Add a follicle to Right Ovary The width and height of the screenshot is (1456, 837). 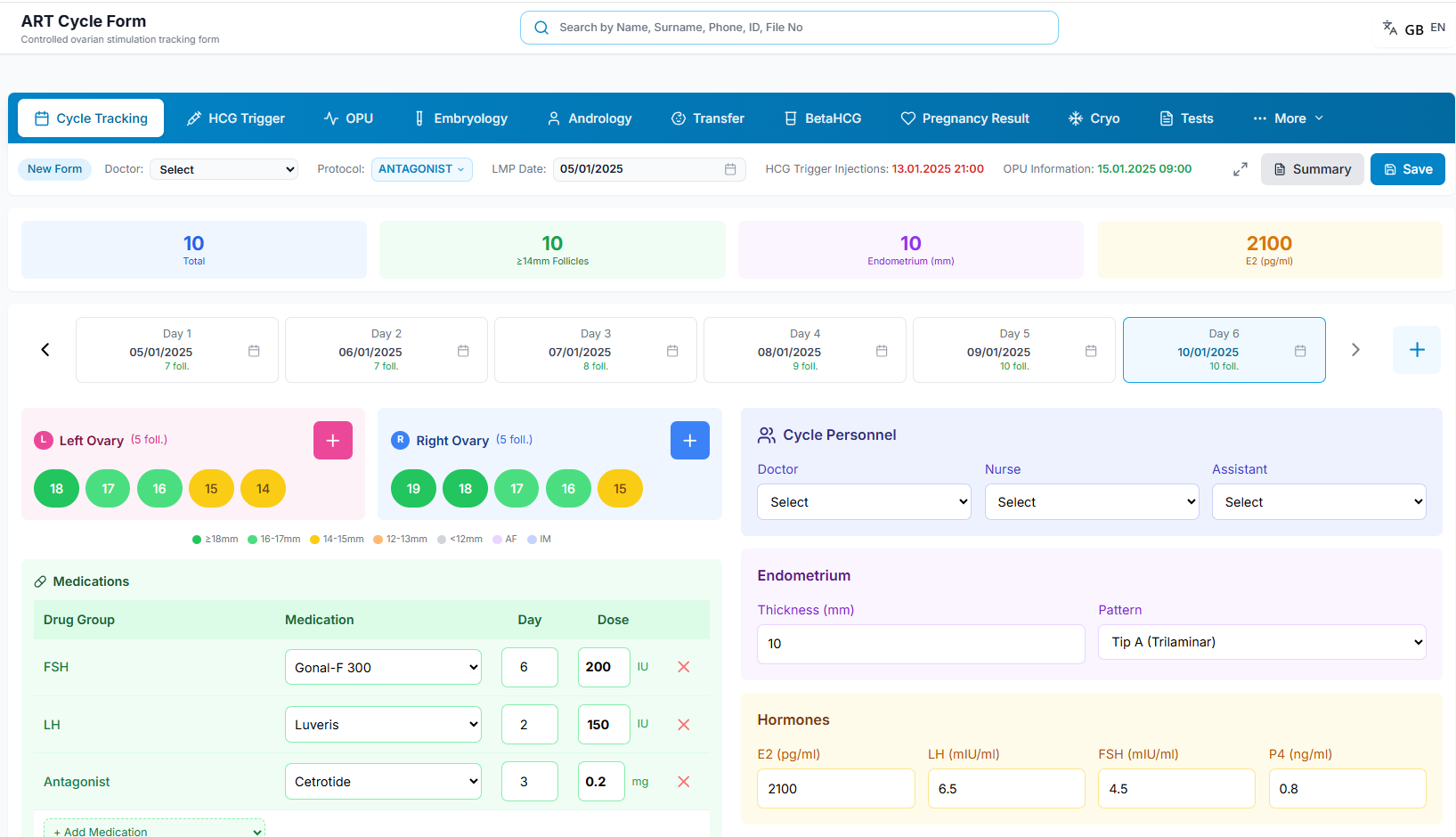pyautogui.click(x=690, y=441)
